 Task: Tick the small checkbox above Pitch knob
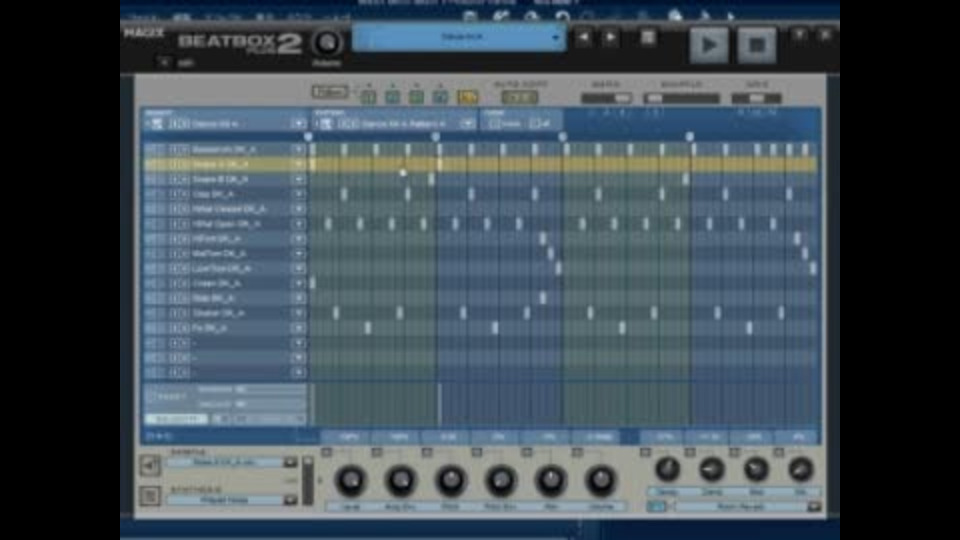click(427, 452)
